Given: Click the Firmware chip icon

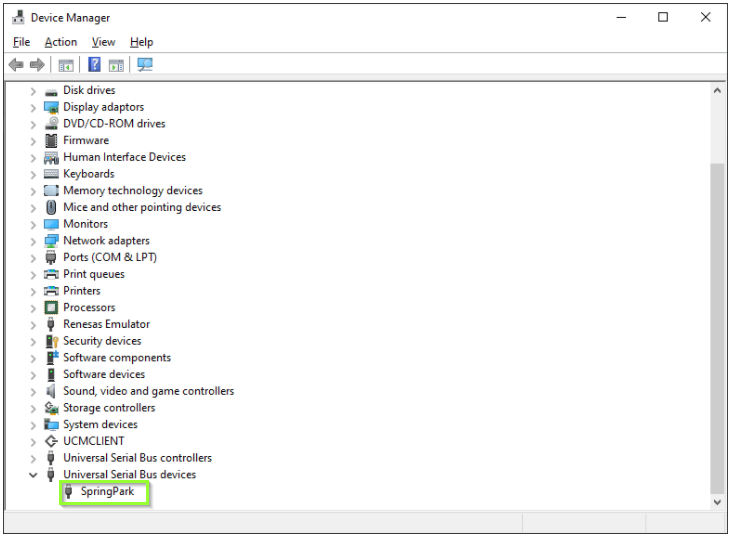Looking at the screenshot, I should [x=51, y=141].
